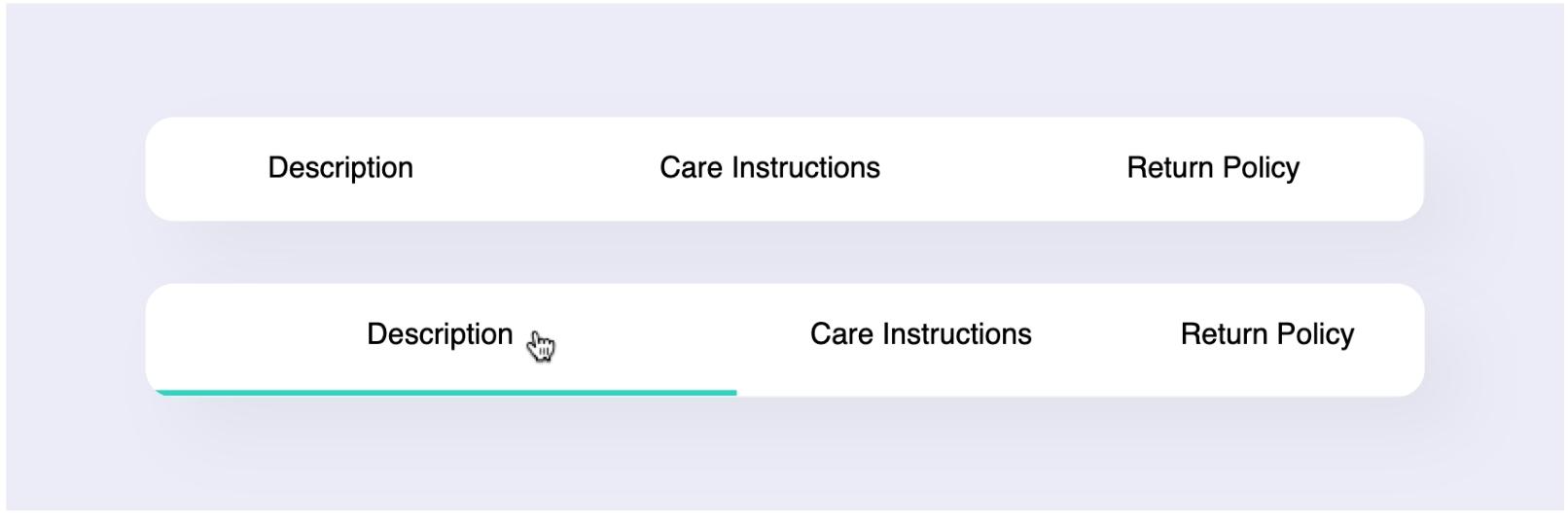Screen dimensions: 1568x521
Task: Click Care Instructions text in the hovered tab bar
Action: click(920, 335)
